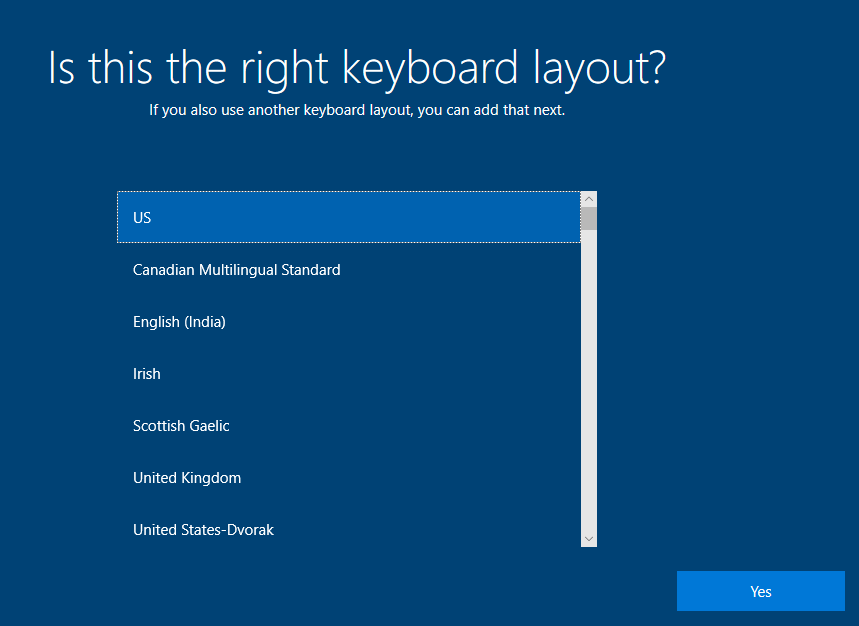
Task: Click the chevron at scrollbar bottom
Action: (x=589, y=539)
